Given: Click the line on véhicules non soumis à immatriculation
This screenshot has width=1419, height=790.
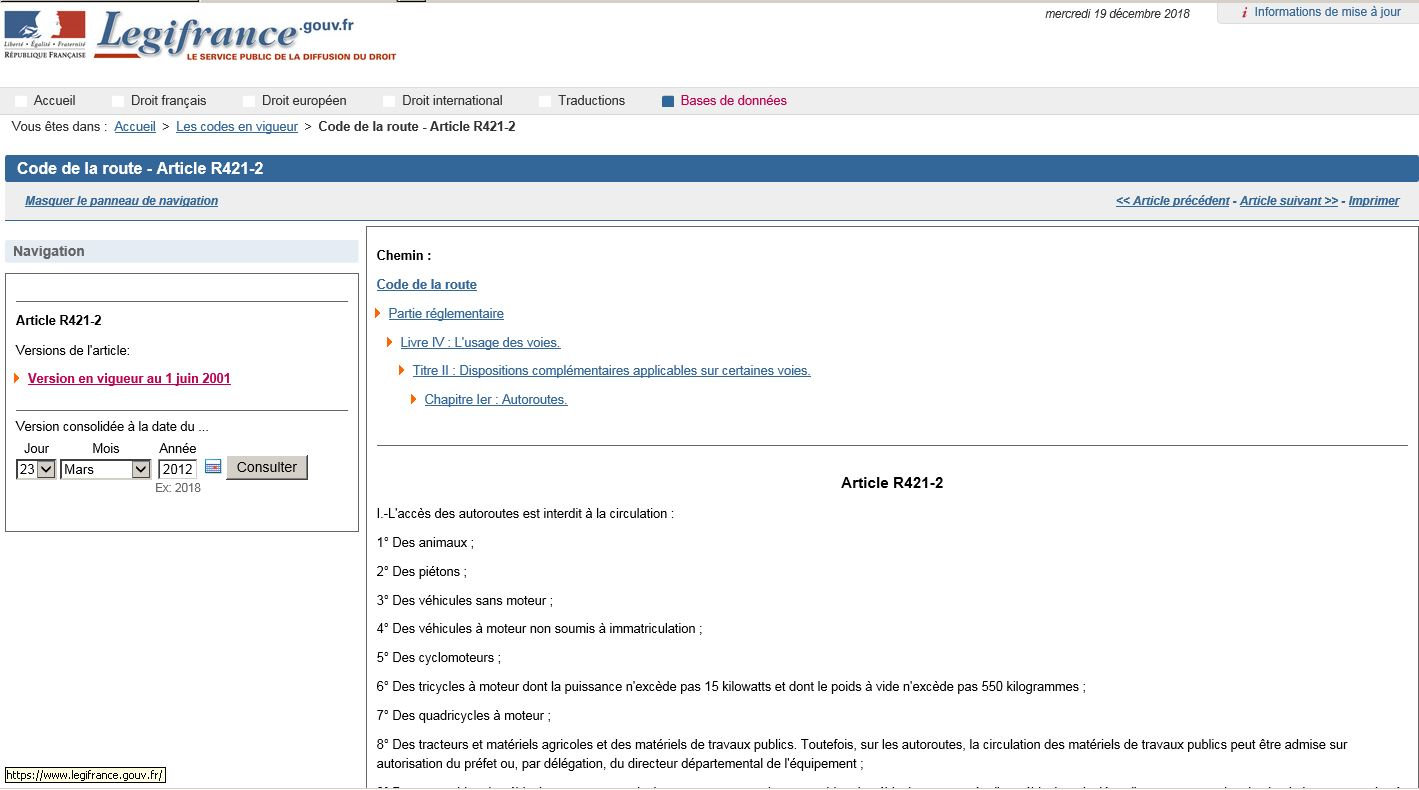Looking at the screenshot, I should pos(540,629).
